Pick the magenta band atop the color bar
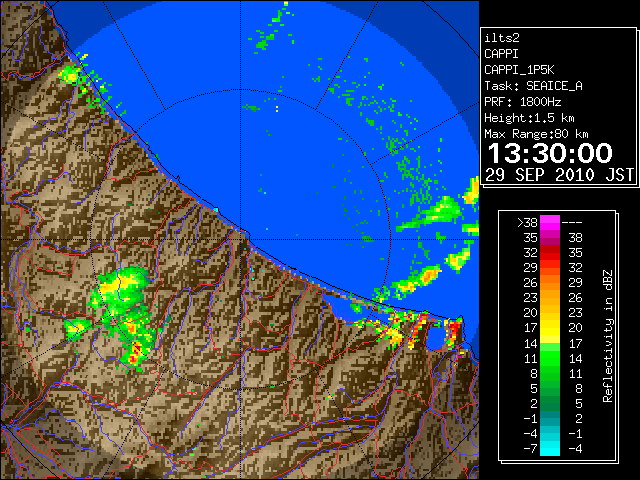The width and height of the screenshot is (640, 480). 550,223
